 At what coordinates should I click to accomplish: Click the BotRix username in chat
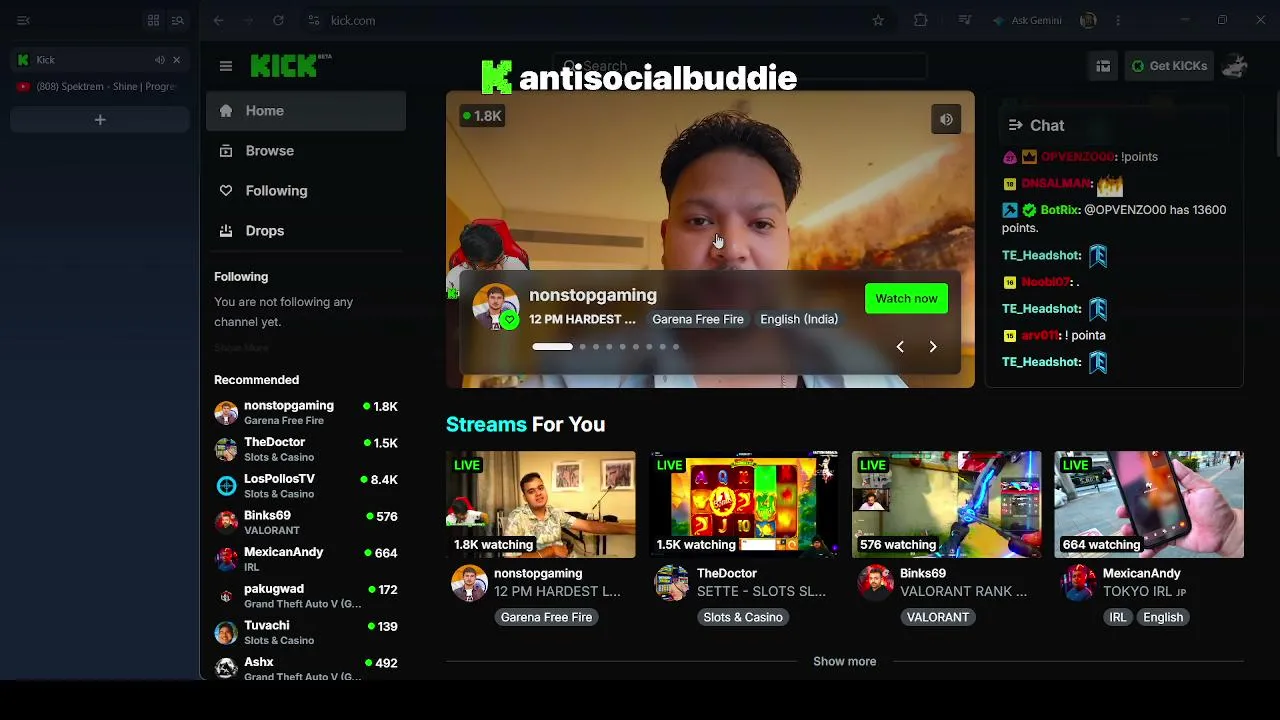click(x=1060, y=210)
